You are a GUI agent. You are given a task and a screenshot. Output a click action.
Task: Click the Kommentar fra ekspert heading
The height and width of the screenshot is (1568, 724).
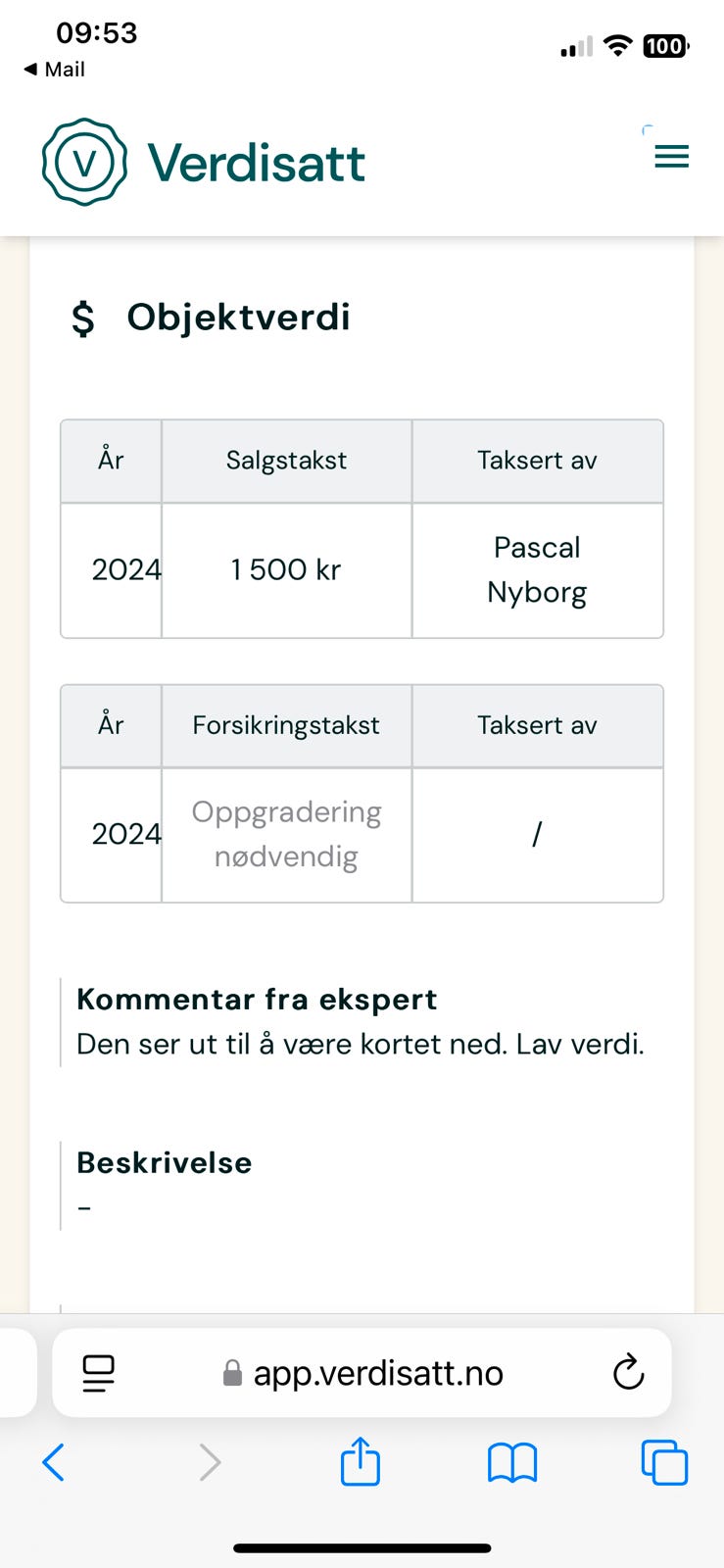tap(257, 999)
